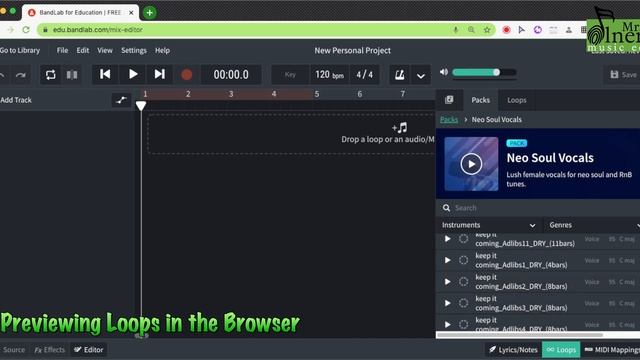Favorite the Adlibs2_DRY_(8bars) loop circle

coord(463,282)
